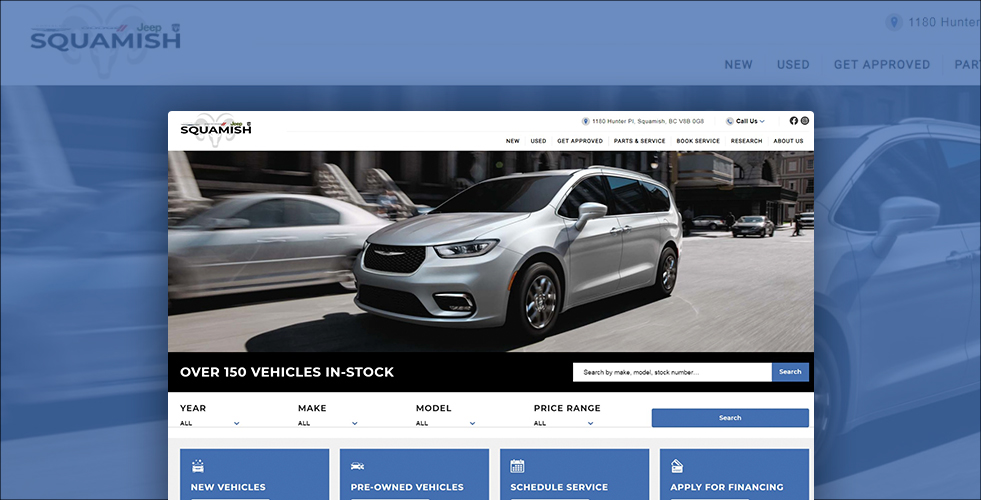981x500 pixels.
Task: Open the Call Us dropdown
Action: [x=746, y=121]
